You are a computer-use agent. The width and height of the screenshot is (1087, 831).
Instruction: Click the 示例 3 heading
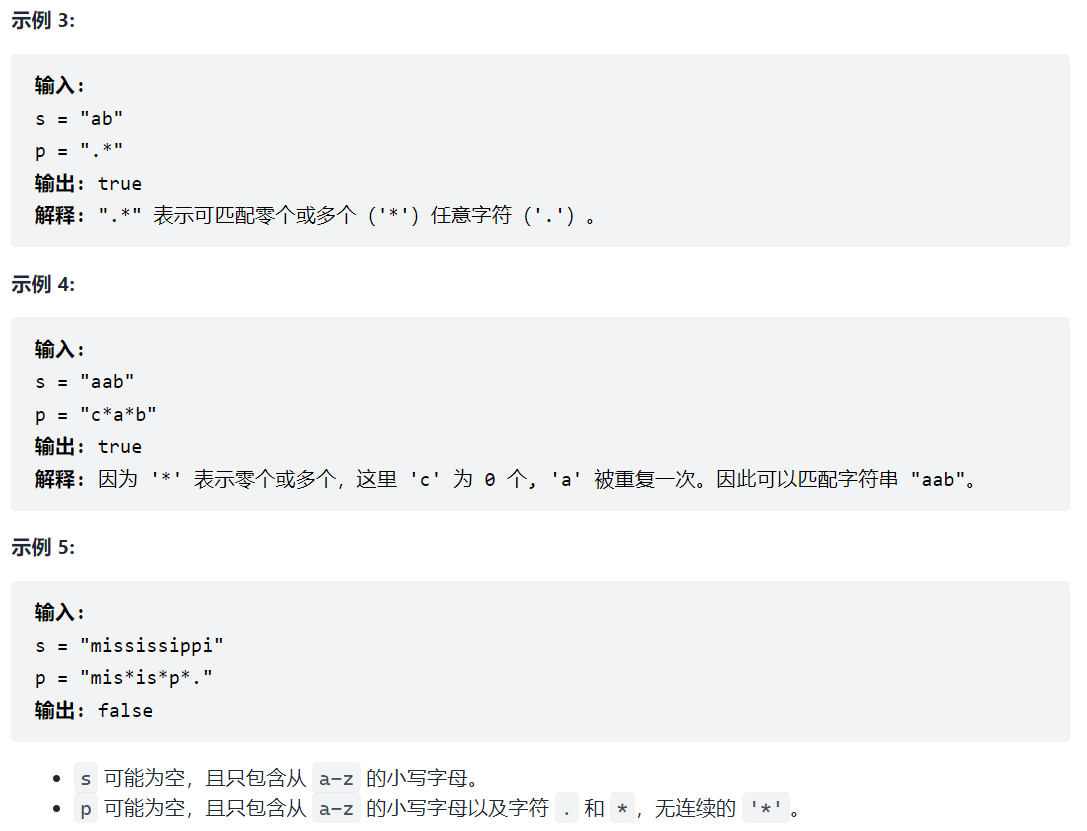43,21
